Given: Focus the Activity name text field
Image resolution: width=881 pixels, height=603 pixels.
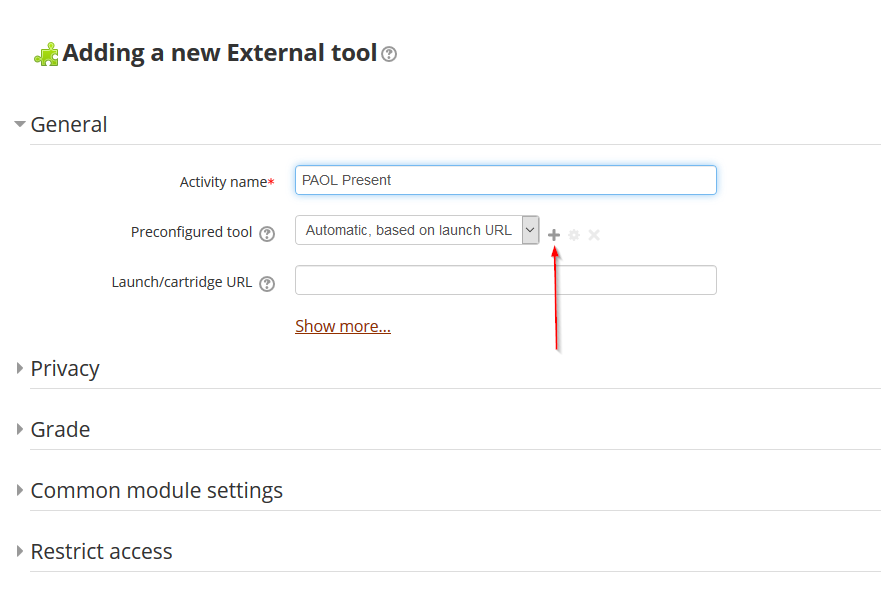Looking at the screenshot, I should (x=506, y=180).
